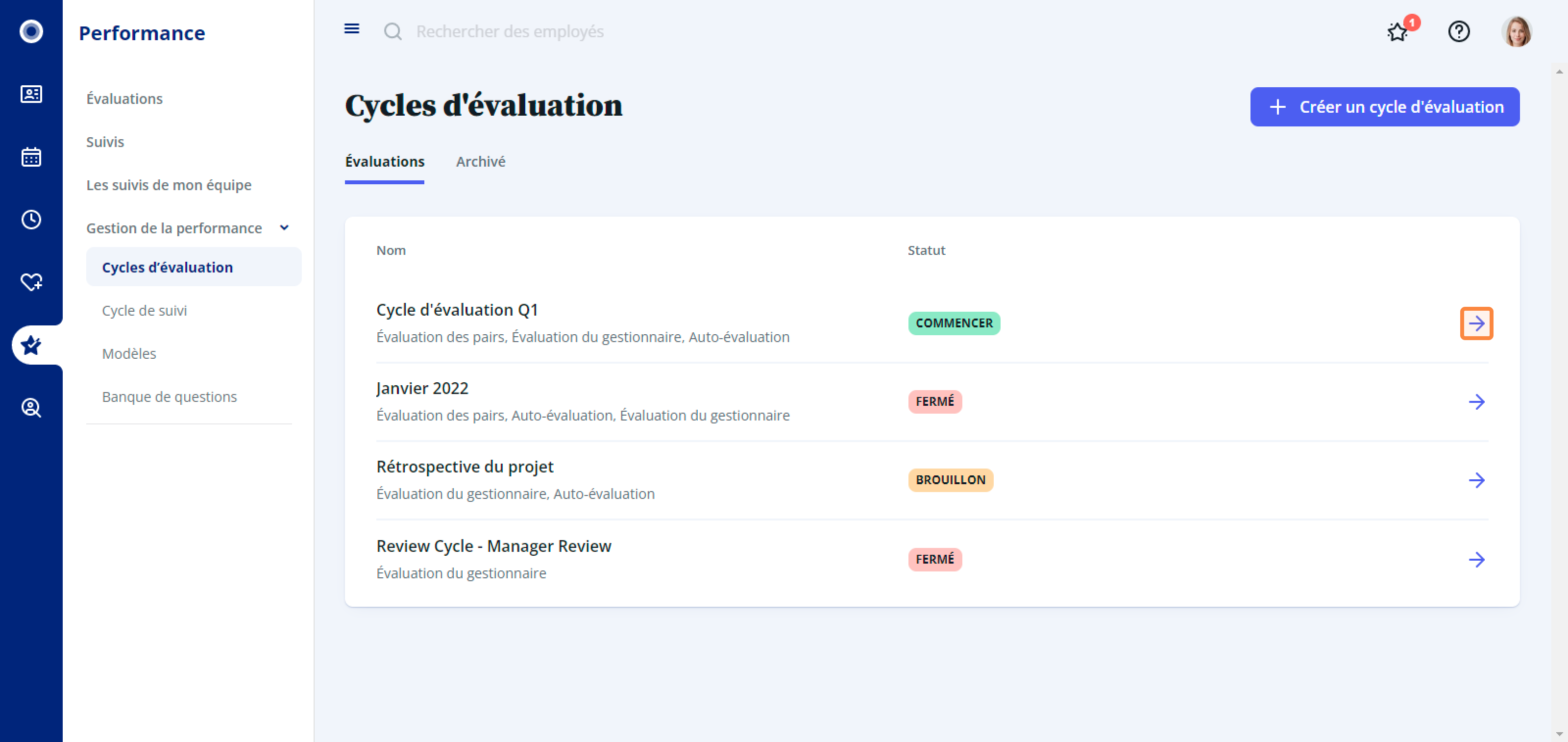
Task: Open the Janvier 2022 title
Action: pos(422,388)
